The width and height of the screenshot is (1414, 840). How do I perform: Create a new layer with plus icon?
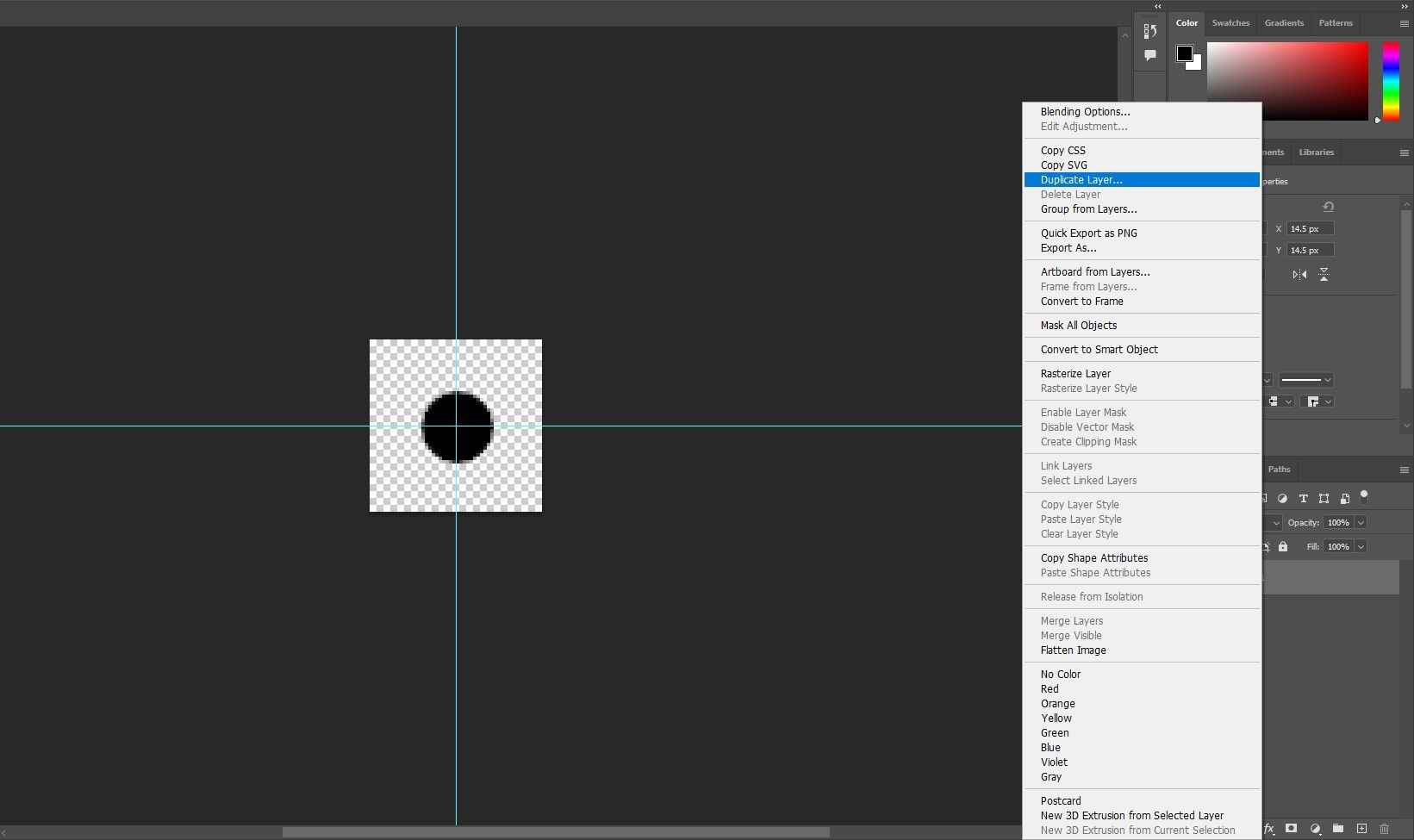[1361, 828]
